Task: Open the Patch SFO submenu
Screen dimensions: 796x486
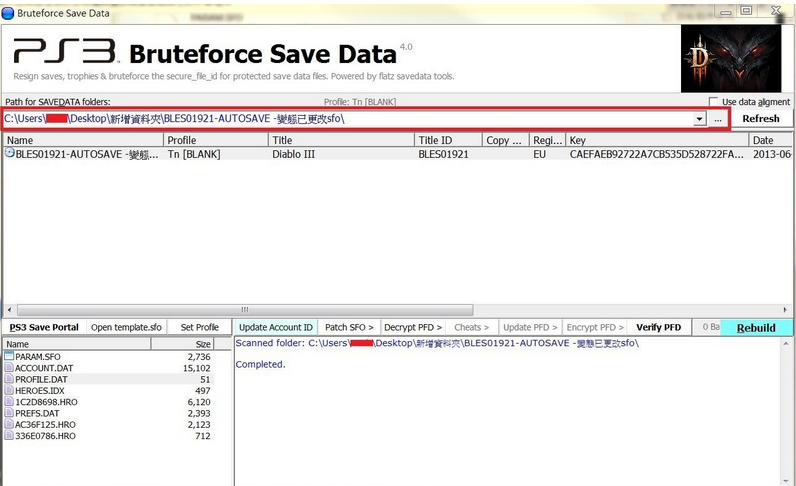Action: tap(349, 328)
